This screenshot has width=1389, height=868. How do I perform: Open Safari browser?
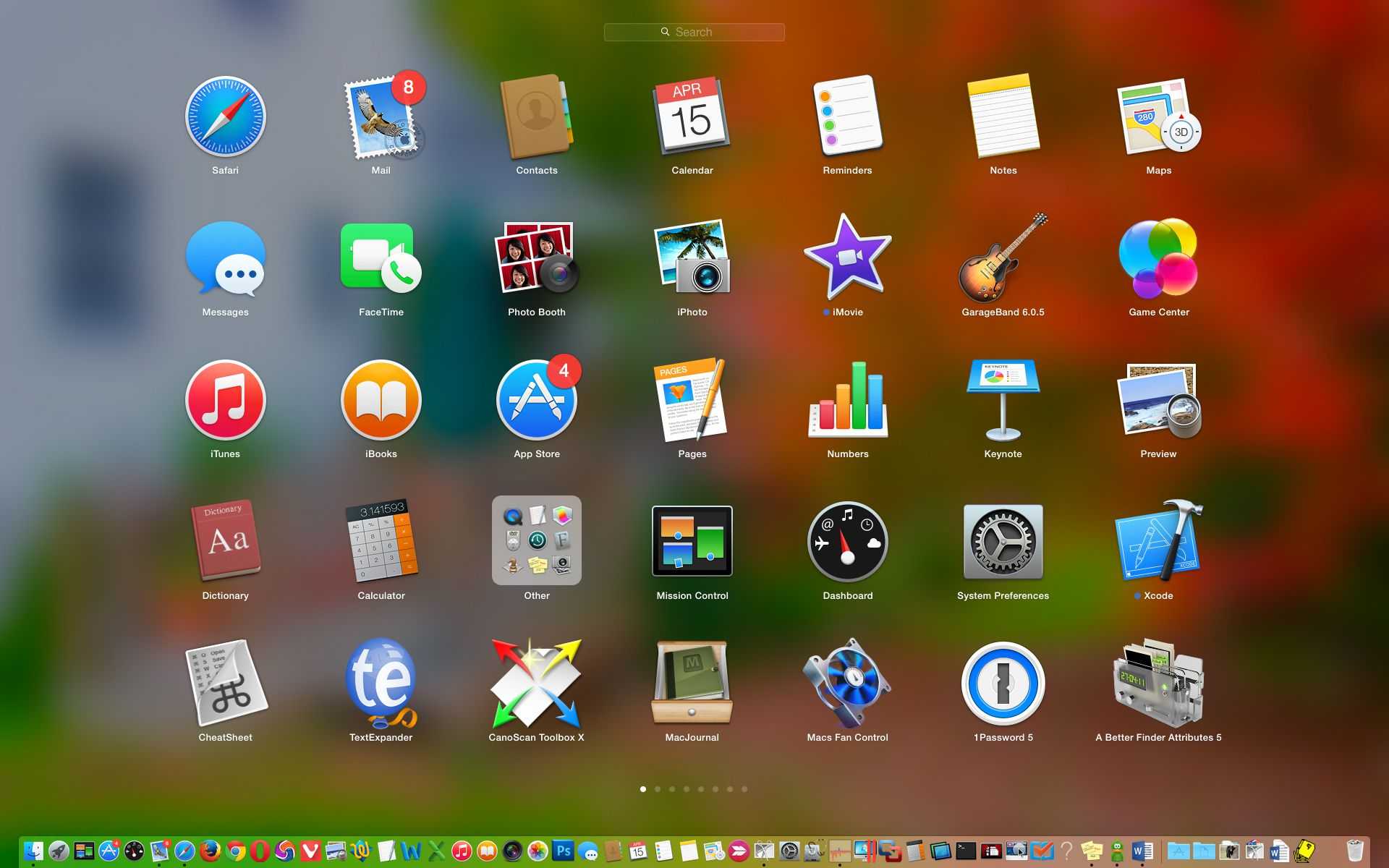[224, 117]
